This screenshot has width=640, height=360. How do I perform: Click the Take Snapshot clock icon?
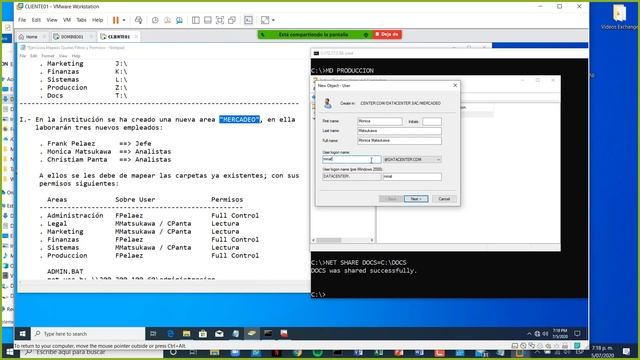point(155,20)
